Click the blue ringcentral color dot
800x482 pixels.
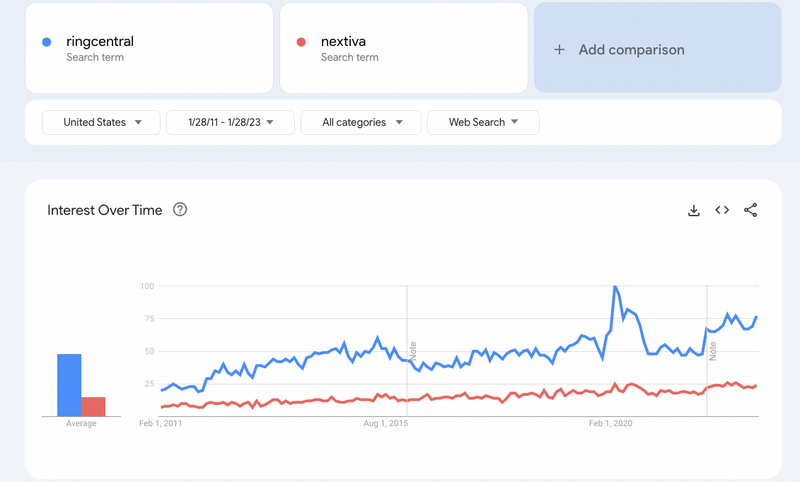pyautogui.click(x=46, y=42)
